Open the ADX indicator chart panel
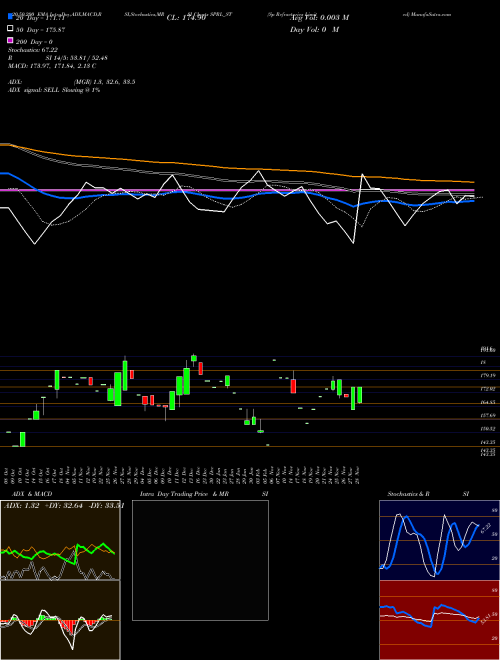Screen dimensions: 500x660 [x=60, y=540]
